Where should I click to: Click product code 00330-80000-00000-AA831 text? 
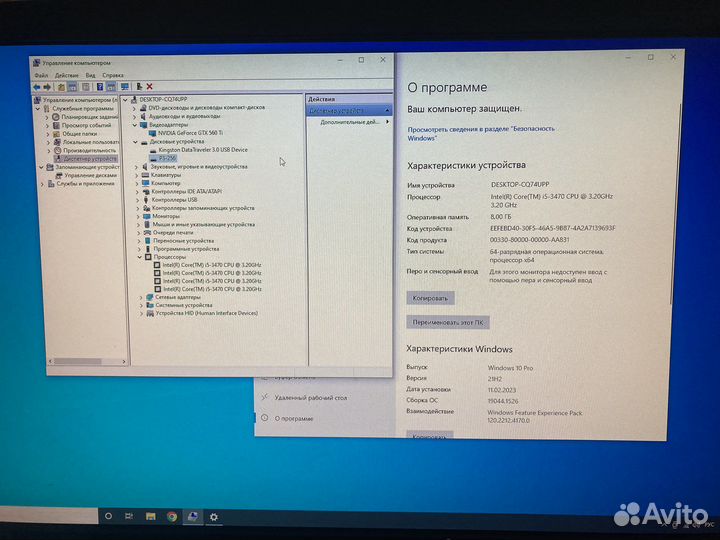click(529, 240)
